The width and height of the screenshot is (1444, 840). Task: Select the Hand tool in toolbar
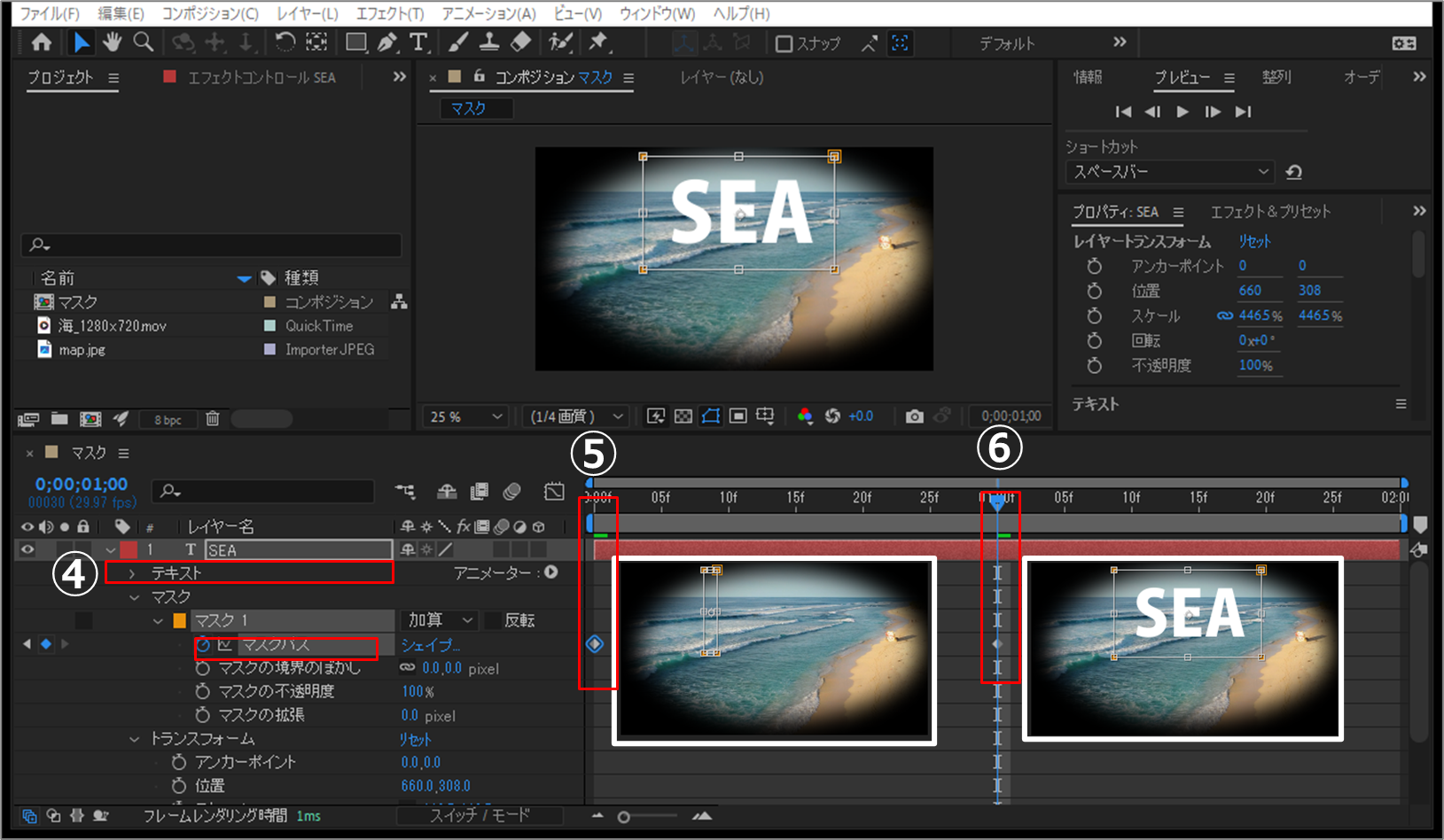point(112,43)
